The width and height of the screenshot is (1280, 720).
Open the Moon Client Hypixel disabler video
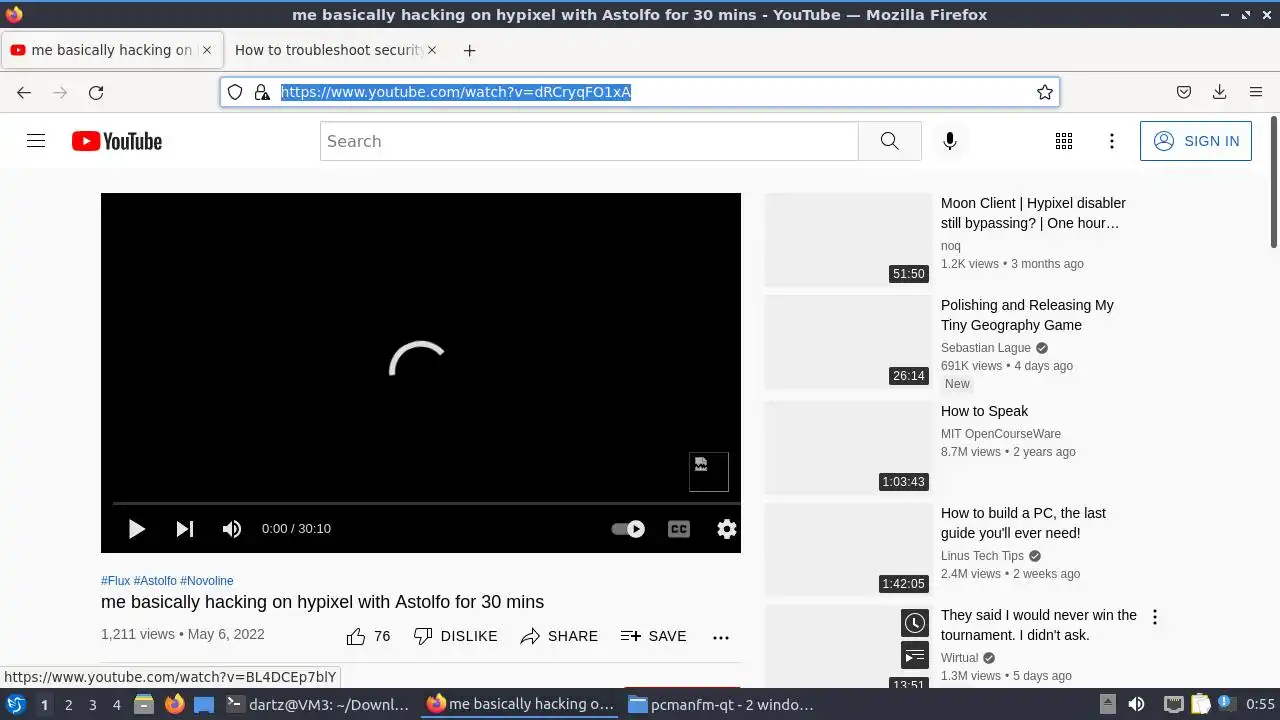point(1033,213)
